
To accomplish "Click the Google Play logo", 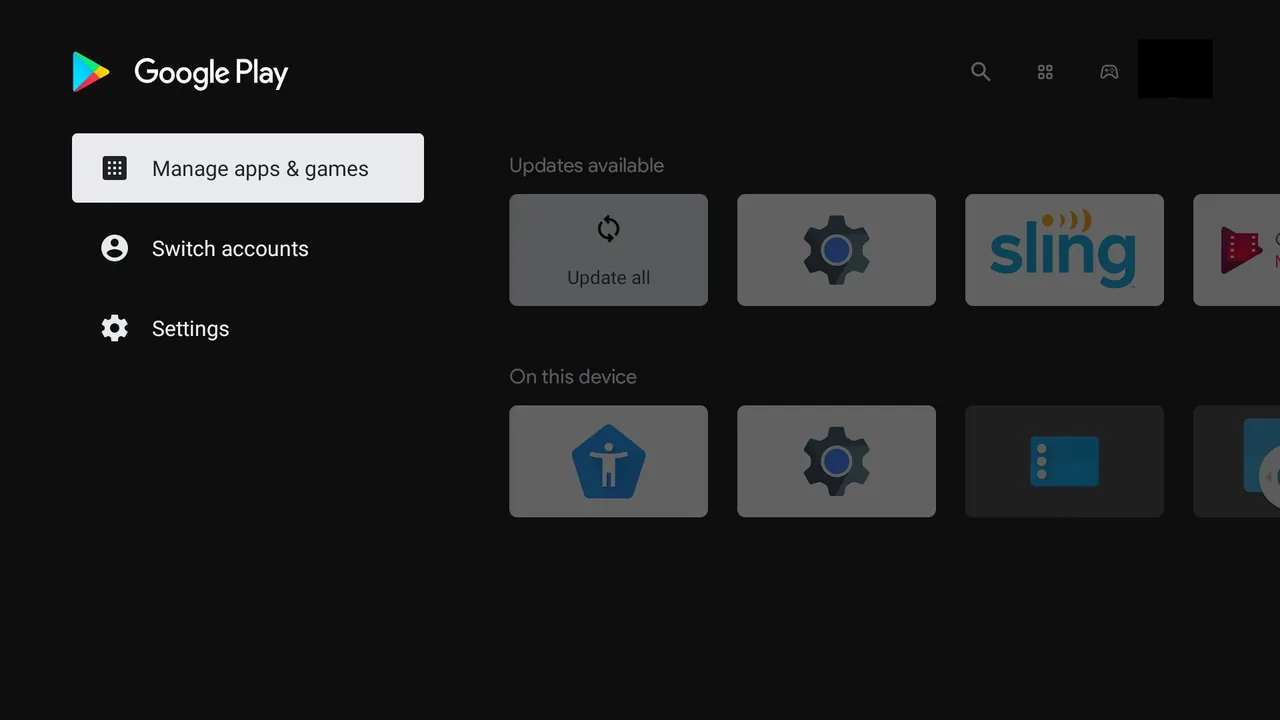I will click(180, 72).
